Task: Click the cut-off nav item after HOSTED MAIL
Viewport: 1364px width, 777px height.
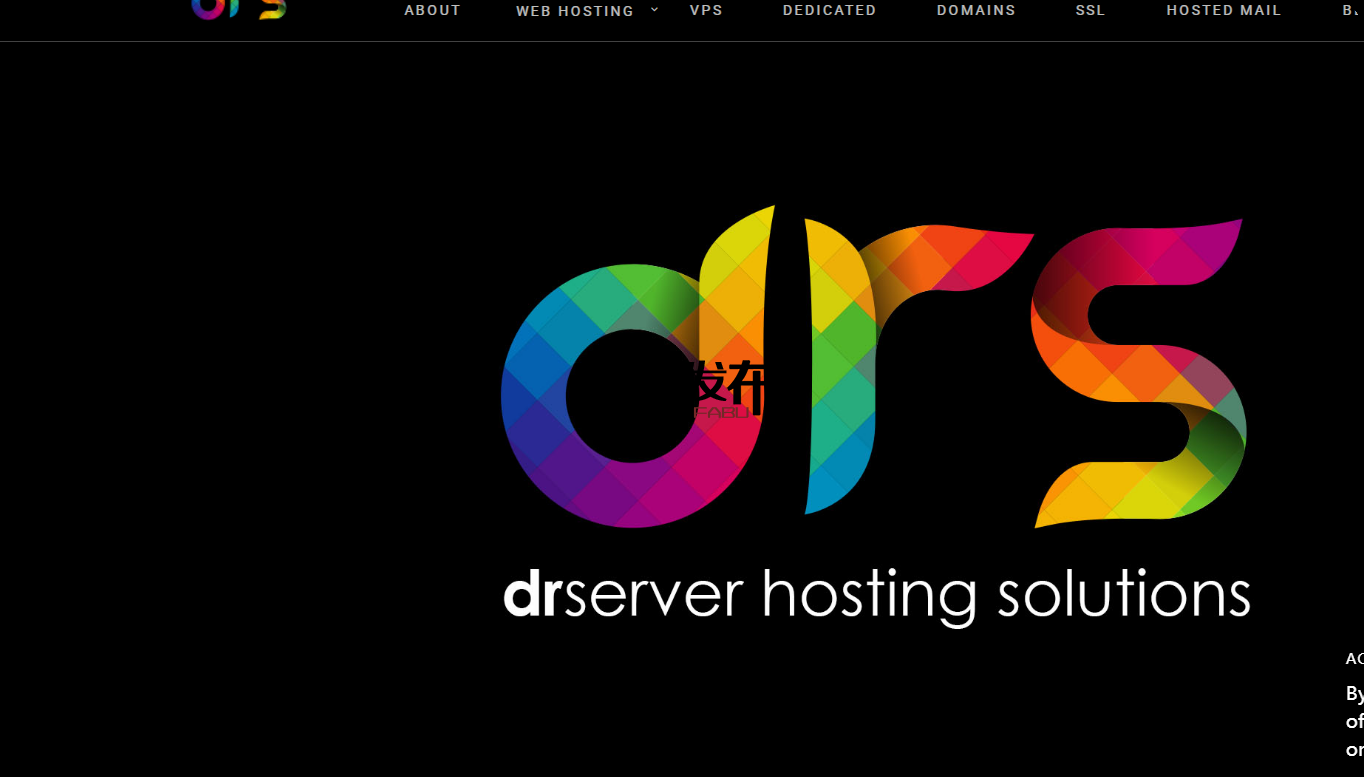Action: click(x=1351, y=11)
